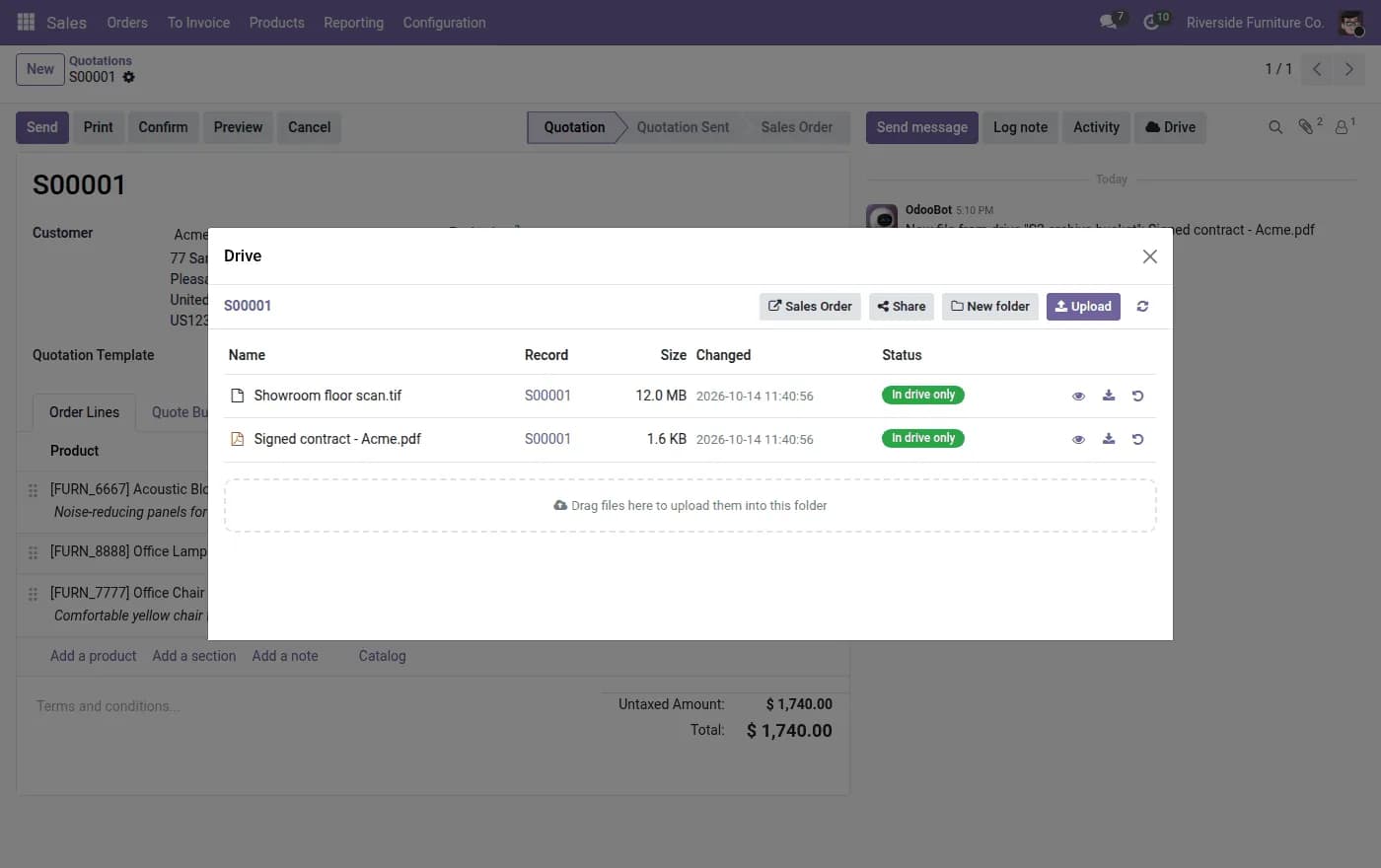
Task: Open the gear actions menu beside S00001
Action: click(128, 77)
